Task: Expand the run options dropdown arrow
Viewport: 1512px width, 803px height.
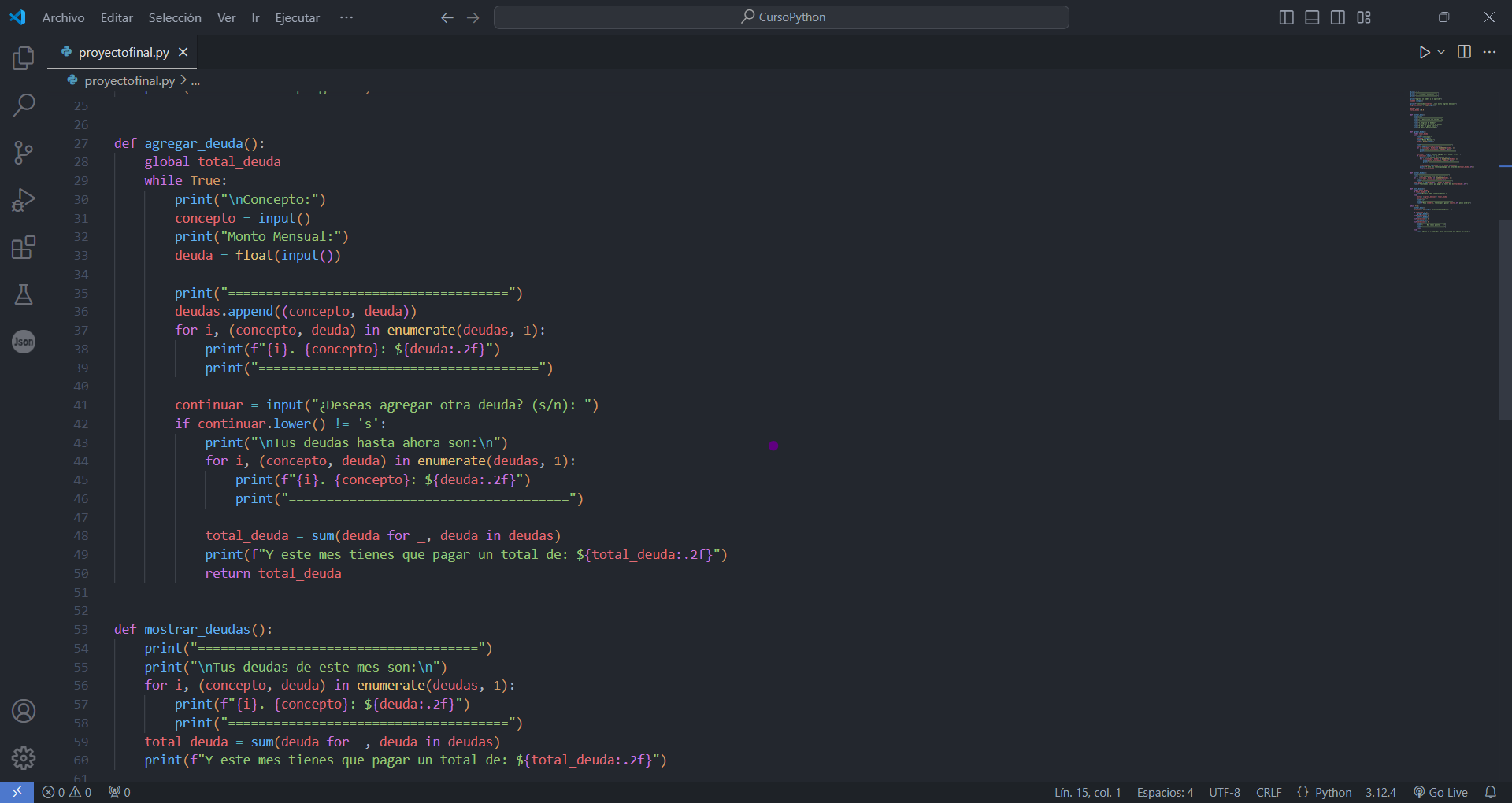Action: click(1441, 52)
